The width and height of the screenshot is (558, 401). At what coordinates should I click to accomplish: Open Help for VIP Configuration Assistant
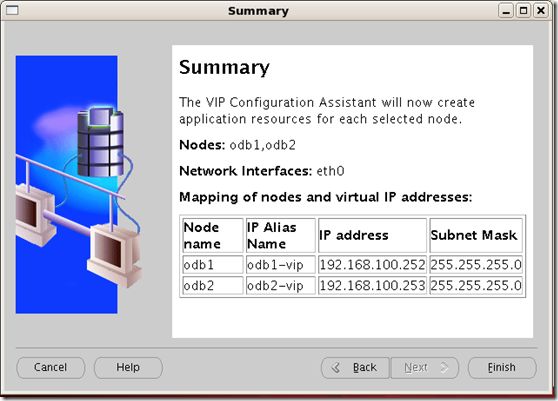click(128, 368)
